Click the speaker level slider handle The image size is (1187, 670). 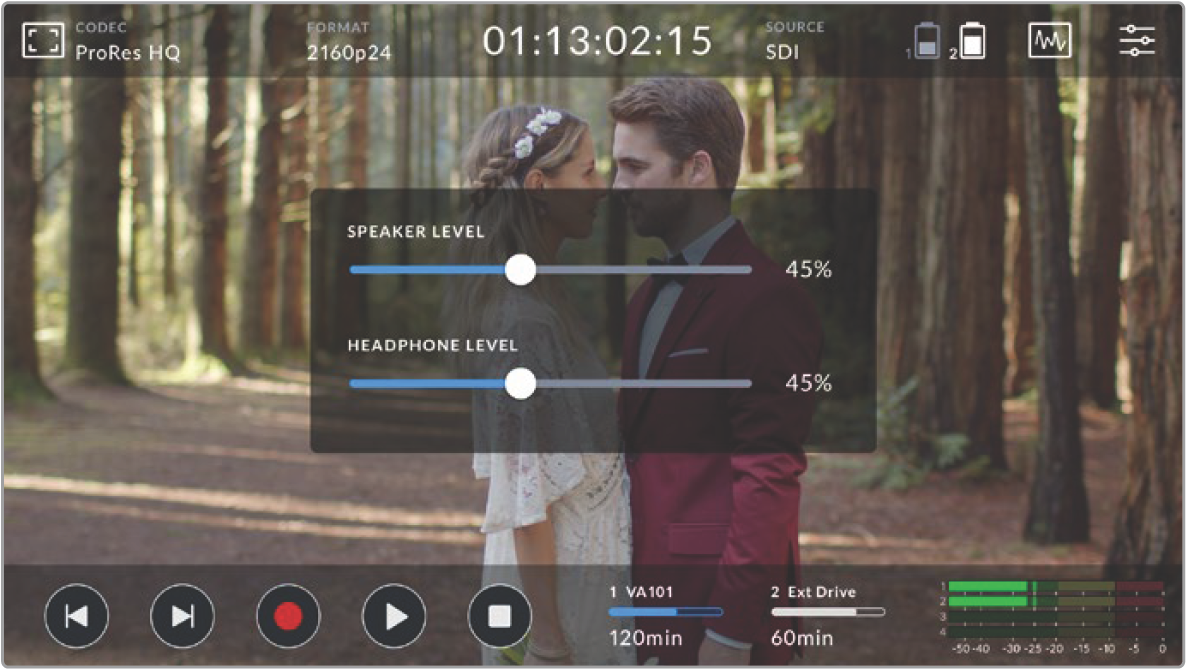[x=520, y=270]
